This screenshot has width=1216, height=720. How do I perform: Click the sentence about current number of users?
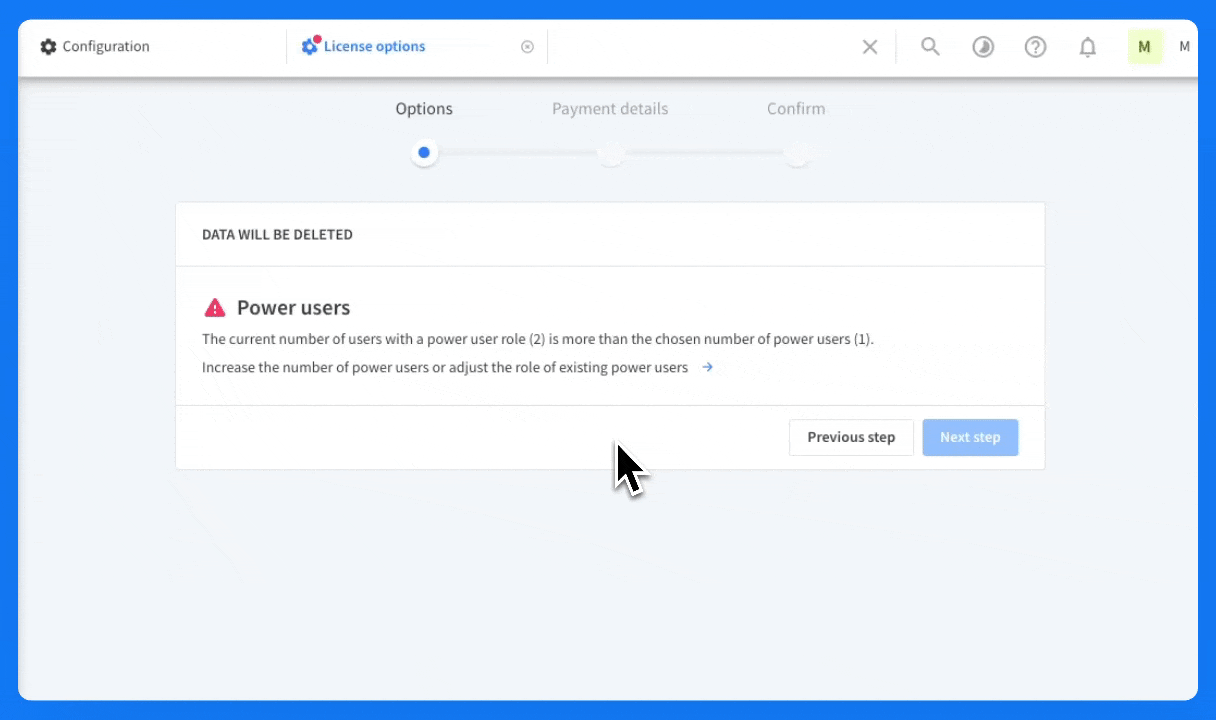538,339
